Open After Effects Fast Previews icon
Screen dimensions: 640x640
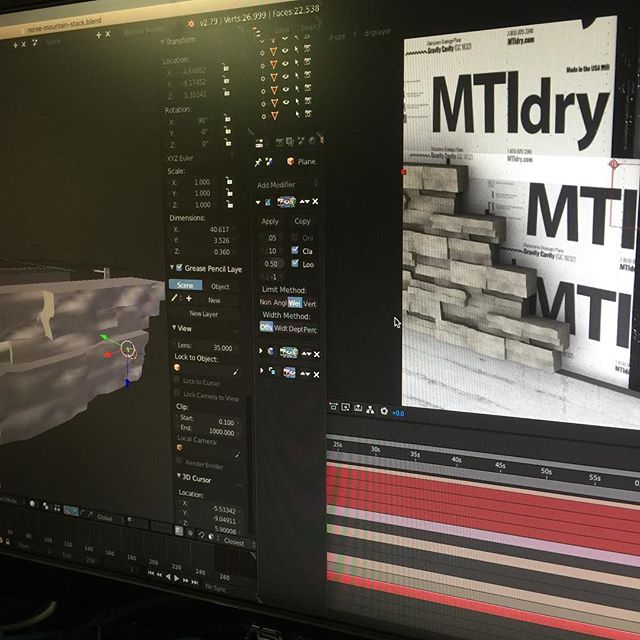[345, 407]
